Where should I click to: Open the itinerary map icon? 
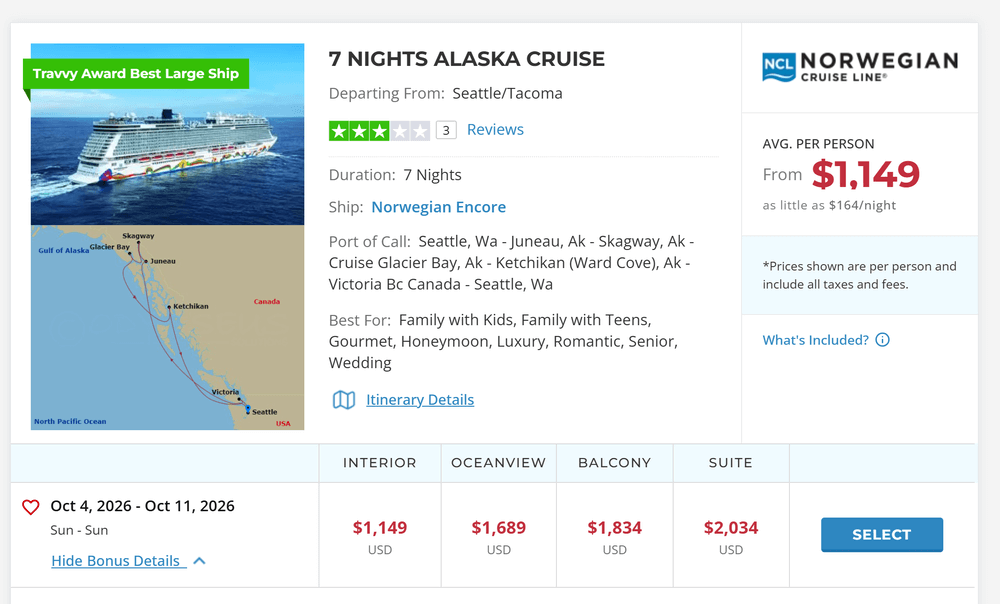[x=344, y=400]
